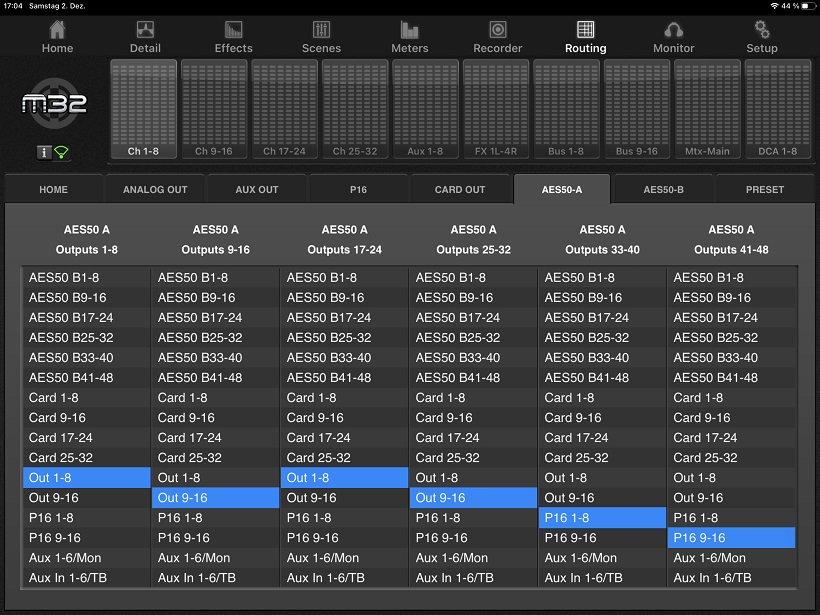Select the DCA 1-8 meter bank
820x615 pixels.
(778, 109)
